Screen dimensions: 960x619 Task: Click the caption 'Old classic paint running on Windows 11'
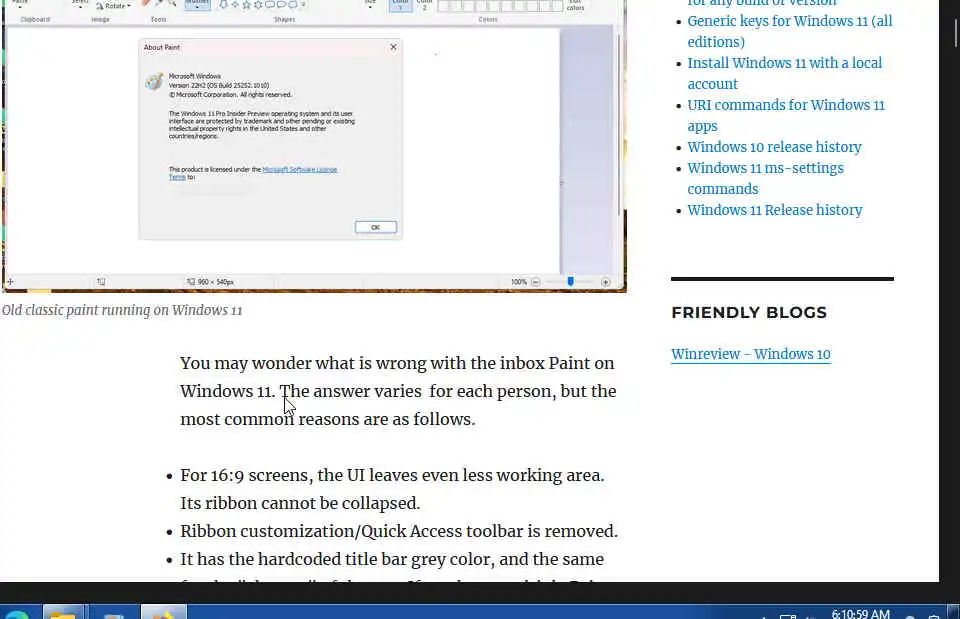click(x=122, y=310)
